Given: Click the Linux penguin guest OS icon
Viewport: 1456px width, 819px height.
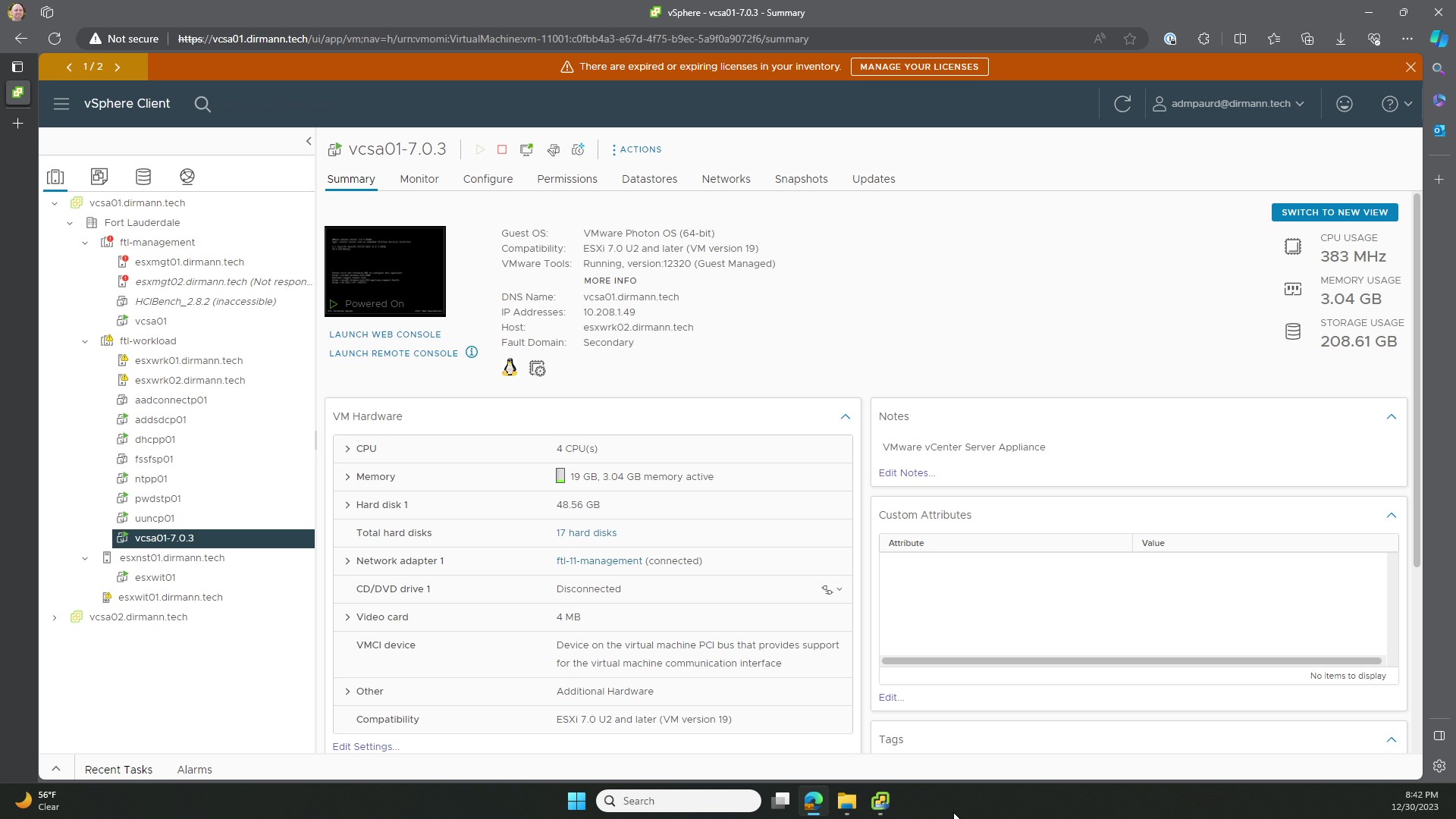Looking at the screenshot, I should [x=510, y=368].
